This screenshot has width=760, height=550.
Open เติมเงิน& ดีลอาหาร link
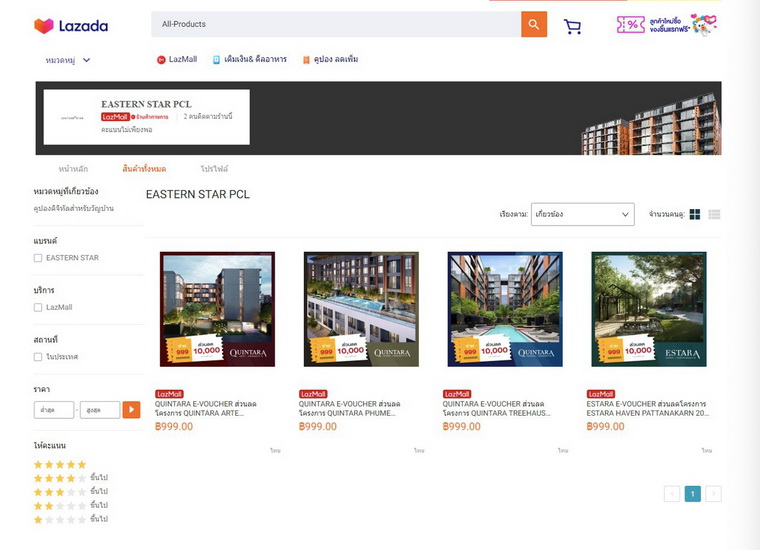tap(255, 59)
